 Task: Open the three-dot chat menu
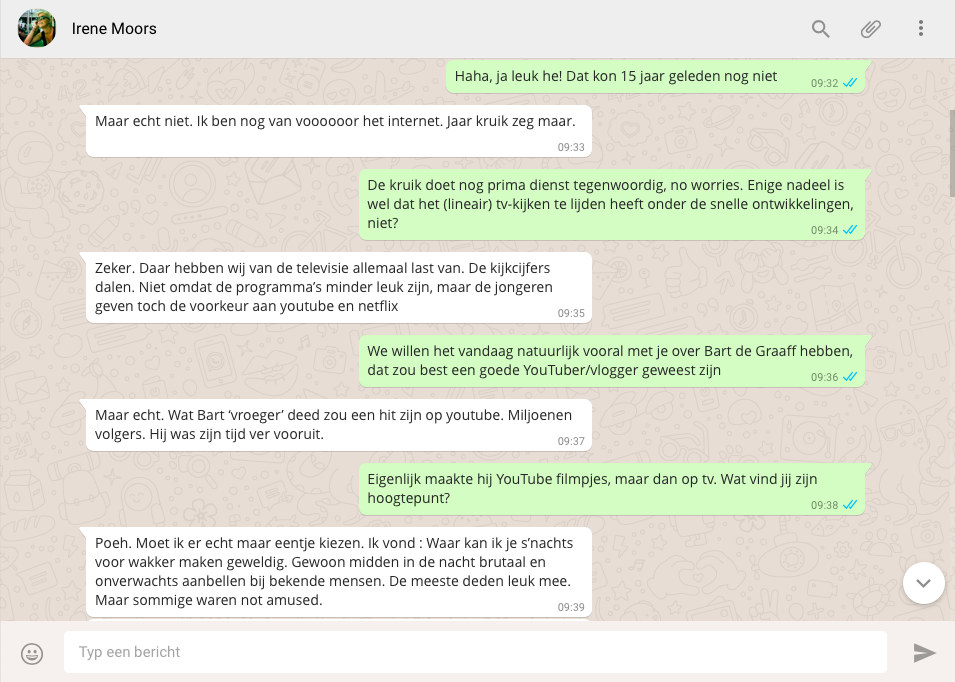tap(921, 29)
